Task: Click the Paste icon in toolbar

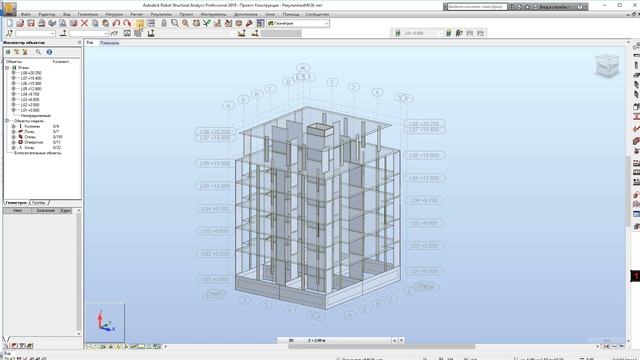Action: pos(105,23)
